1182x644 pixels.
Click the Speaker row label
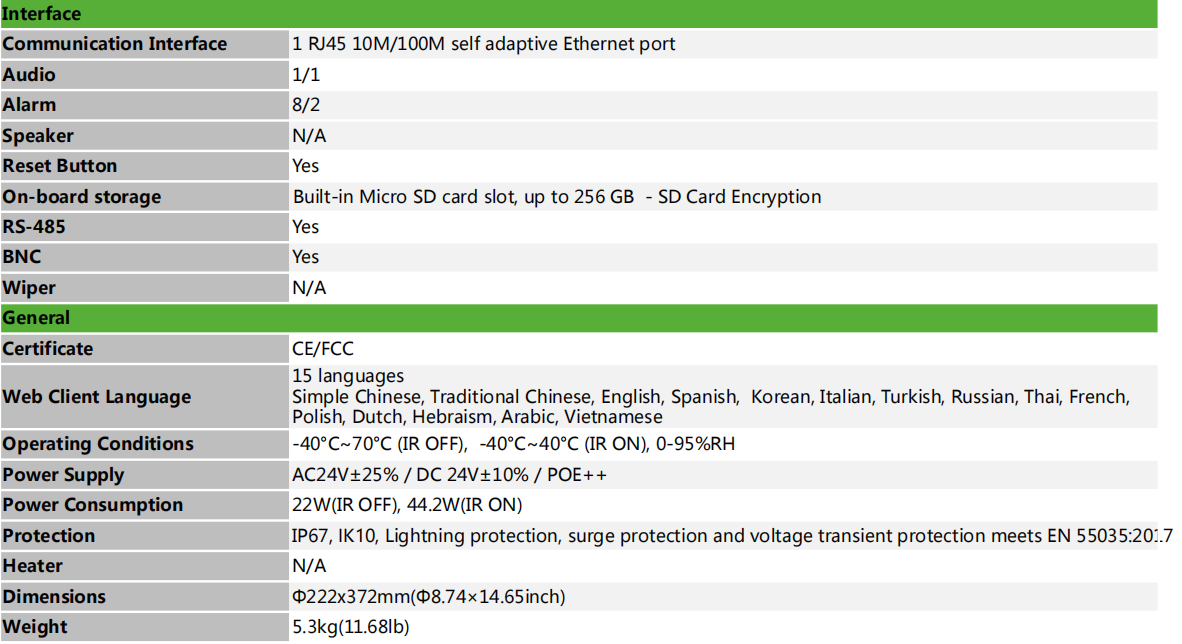[38, 136]
